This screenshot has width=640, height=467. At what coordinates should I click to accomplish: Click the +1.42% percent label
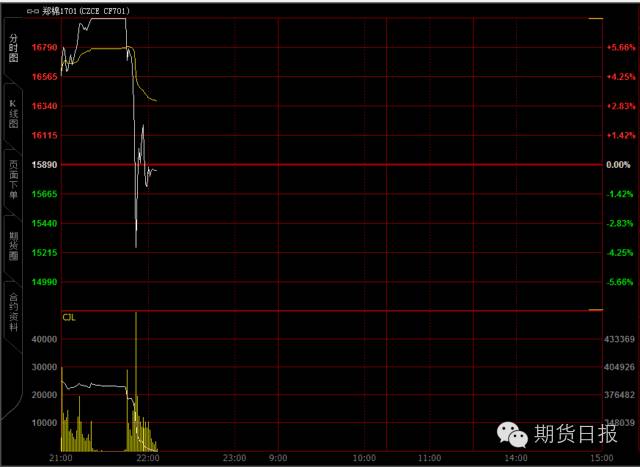click(x=621, y=136)
